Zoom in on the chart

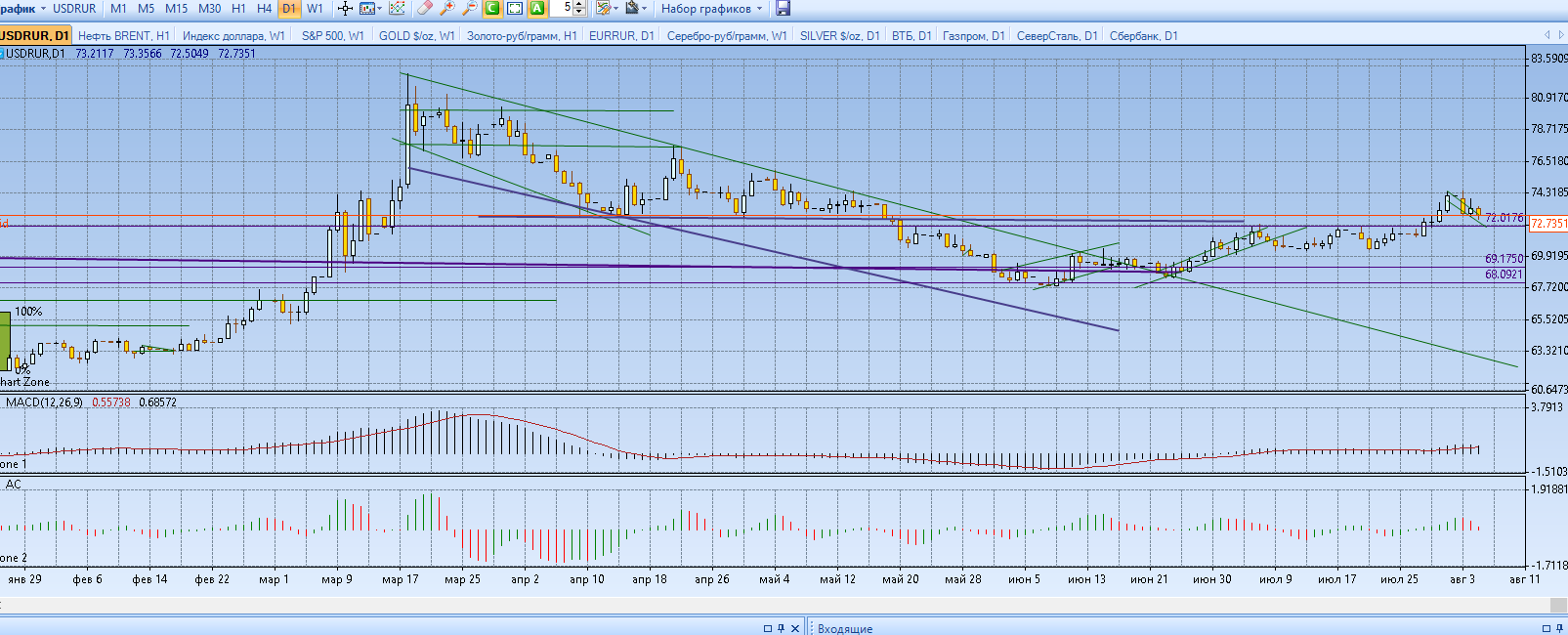(x=446, y=9)
